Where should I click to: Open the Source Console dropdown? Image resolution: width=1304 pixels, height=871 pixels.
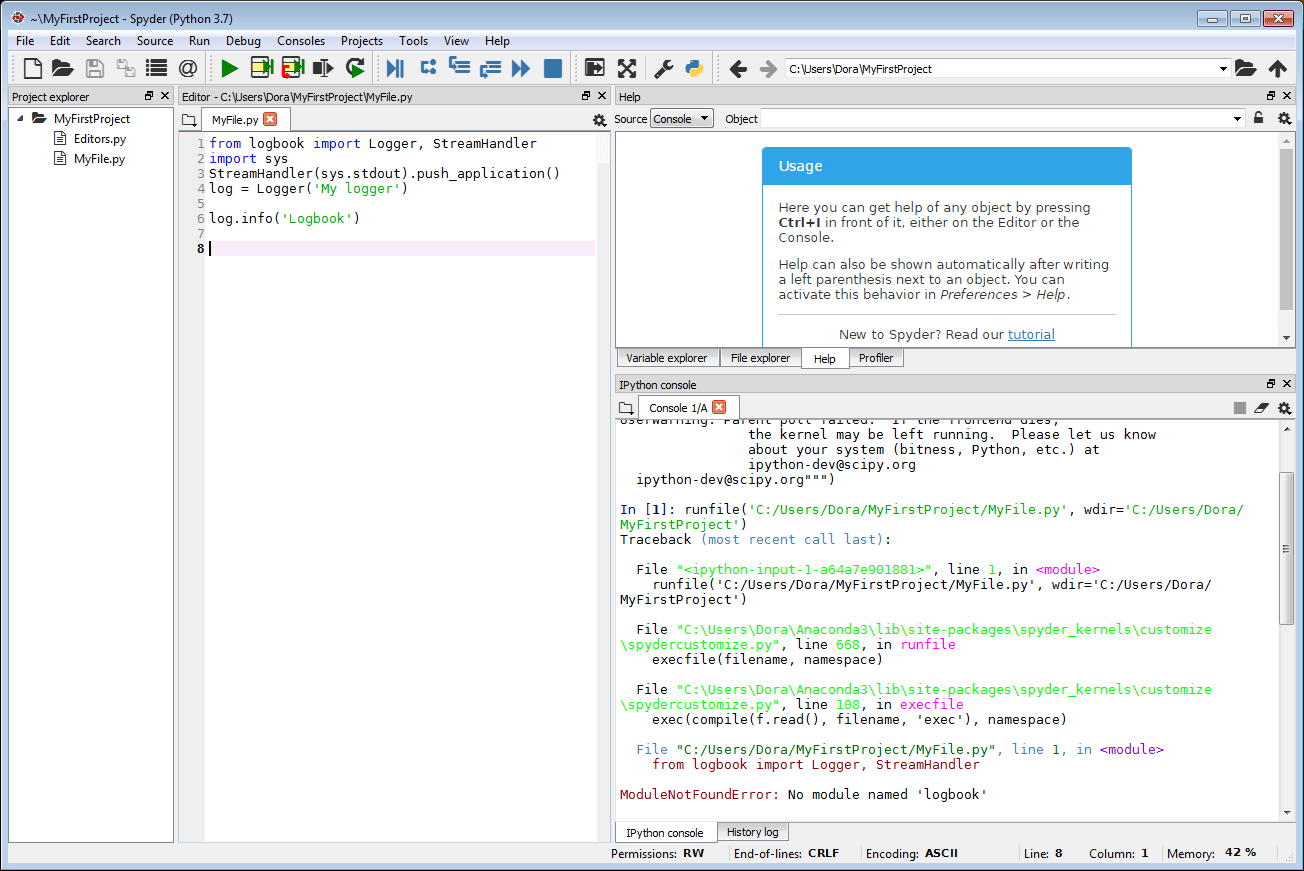[681, 119]
